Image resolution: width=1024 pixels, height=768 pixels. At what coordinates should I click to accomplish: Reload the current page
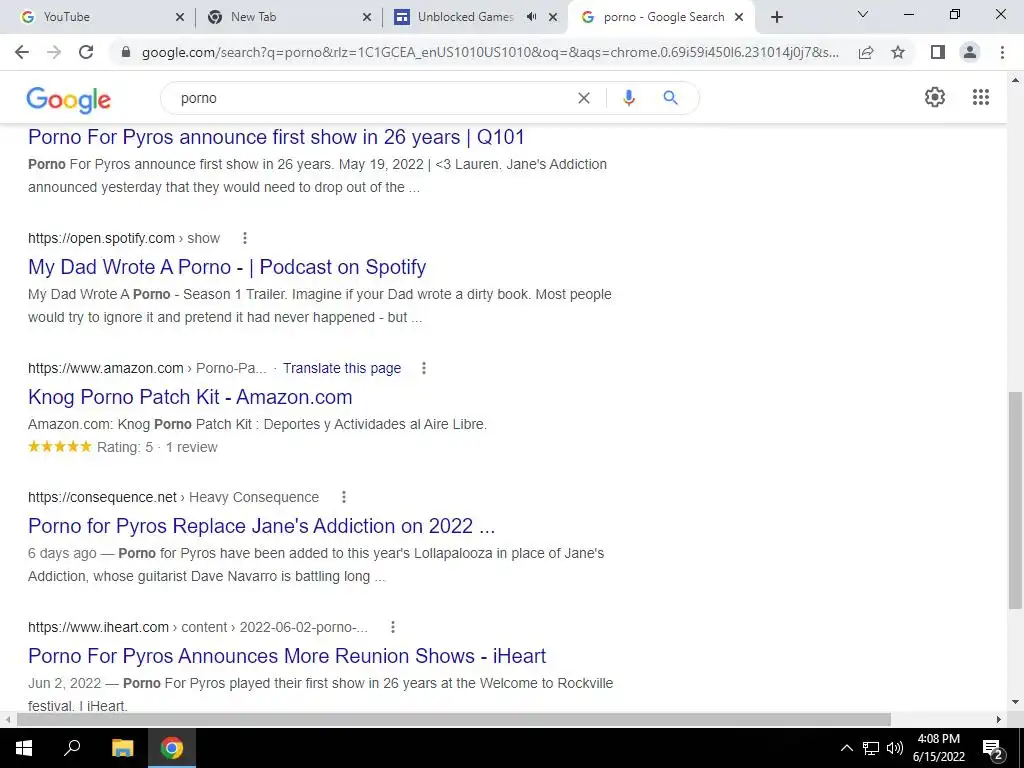86,52
